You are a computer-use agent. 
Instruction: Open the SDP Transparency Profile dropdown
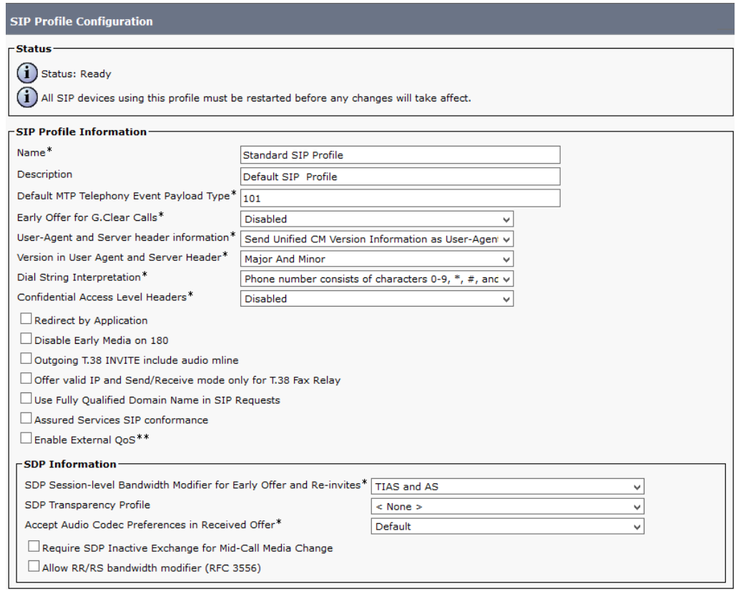pyautogui.click(x=507, y=507)
